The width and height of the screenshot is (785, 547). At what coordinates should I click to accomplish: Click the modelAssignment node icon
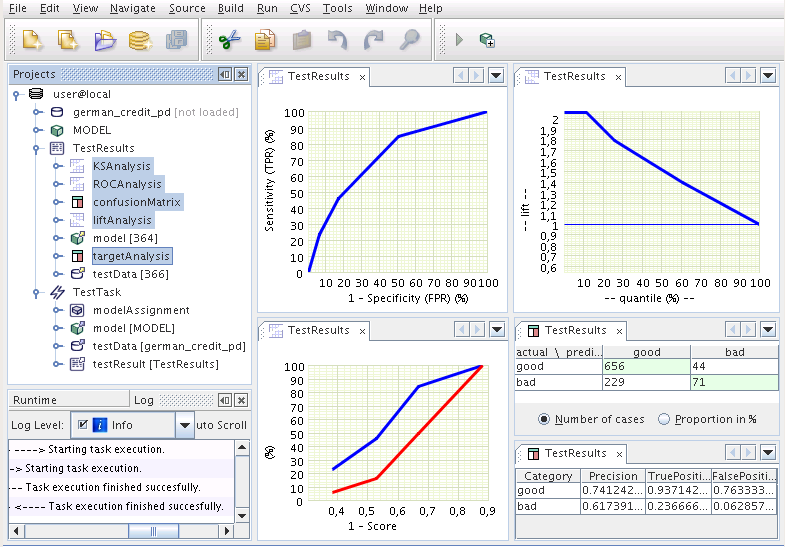coord(77,310)
